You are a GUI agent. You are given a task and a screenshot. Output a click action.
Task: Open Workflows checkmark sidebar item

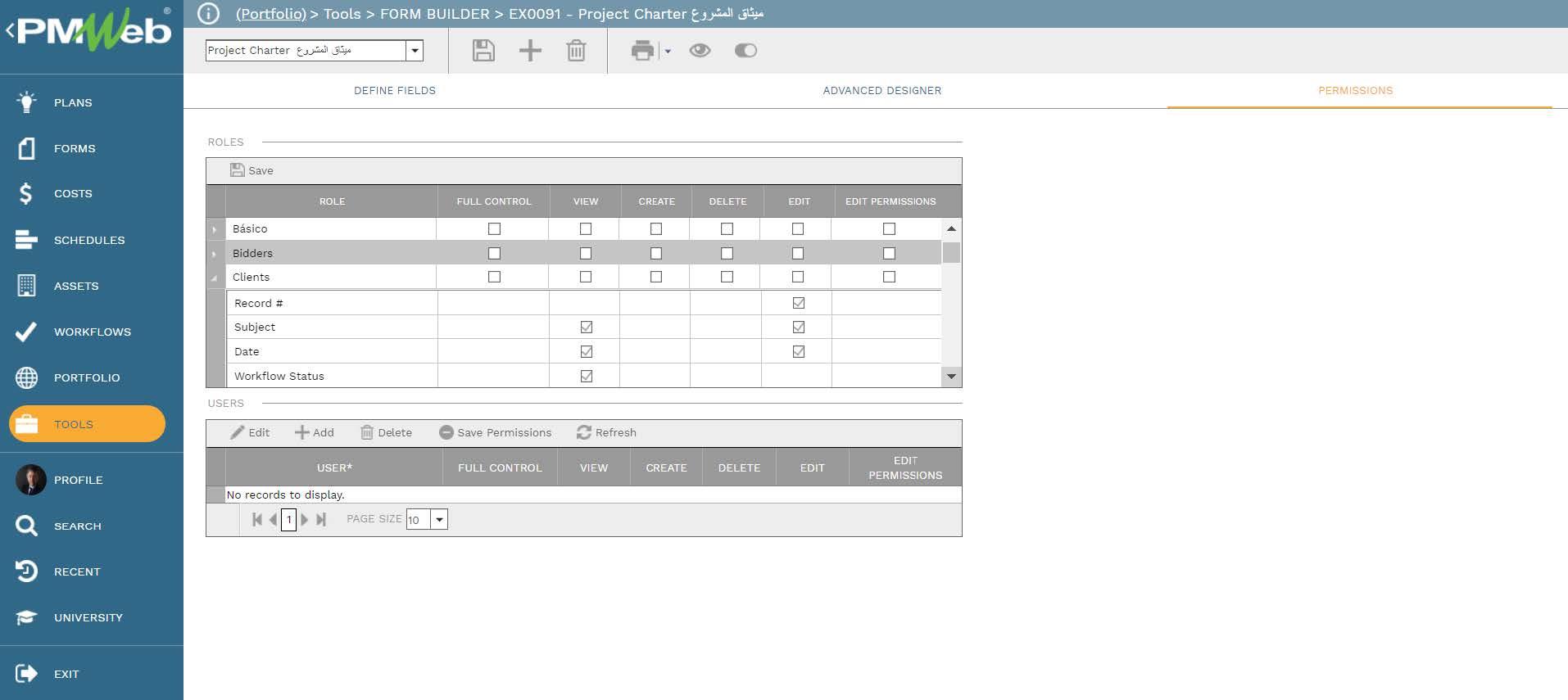92,332
